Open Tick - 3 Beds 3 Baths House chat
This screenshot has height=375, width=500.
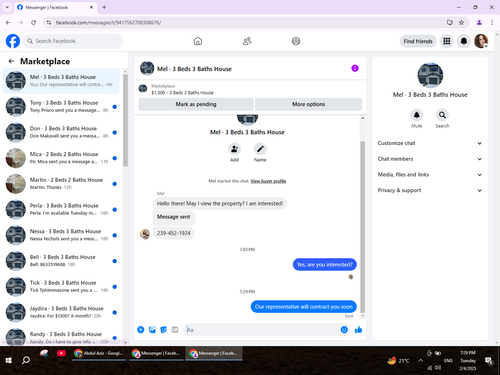pos(62,286)
